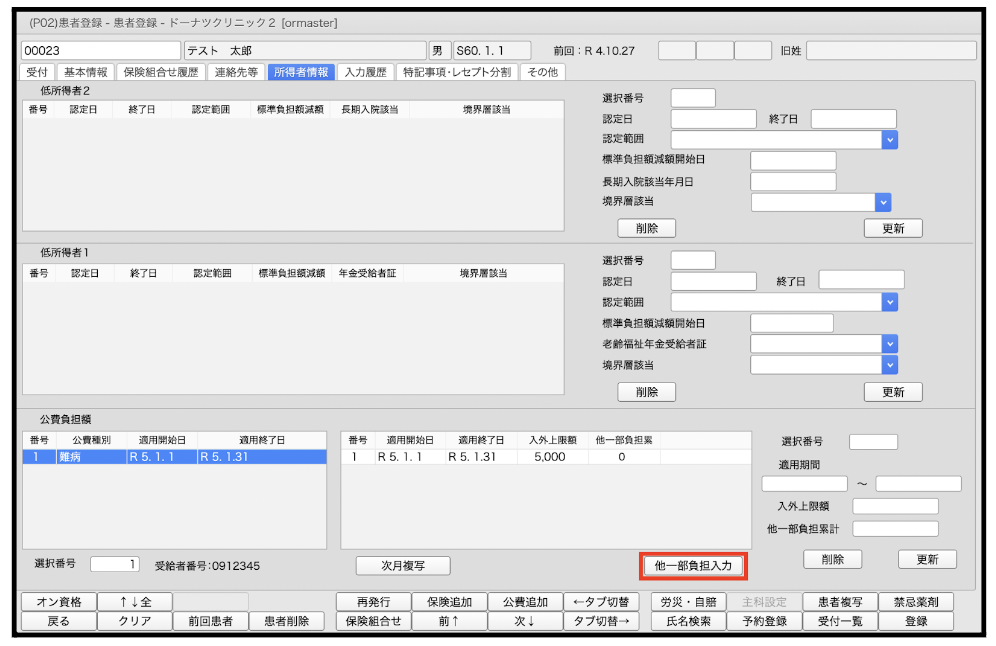The width and height of the screenshot is (996, 646).
Task: Select the 所得者情報 tab
Action: (x=301, y=72)
